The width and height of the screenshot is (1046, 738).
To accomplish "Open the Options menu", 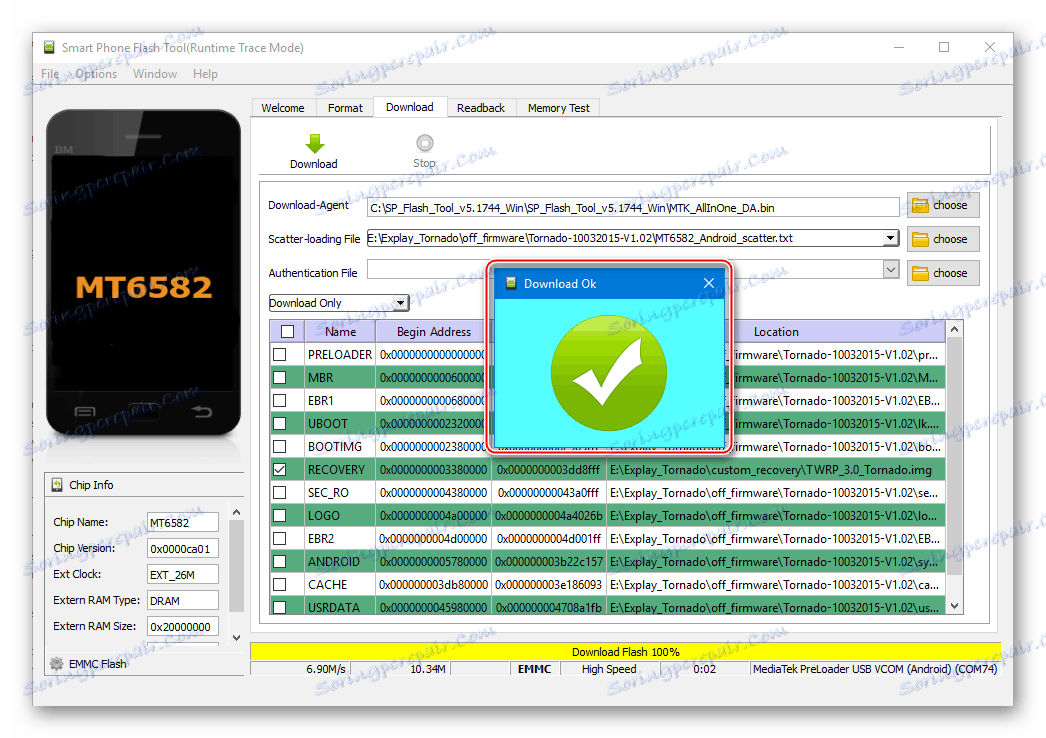I will 96,74.
